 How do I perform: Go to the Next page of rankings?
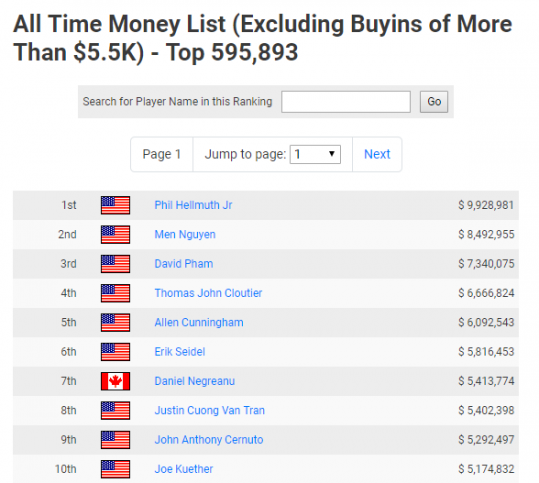[x=377, y=154]
